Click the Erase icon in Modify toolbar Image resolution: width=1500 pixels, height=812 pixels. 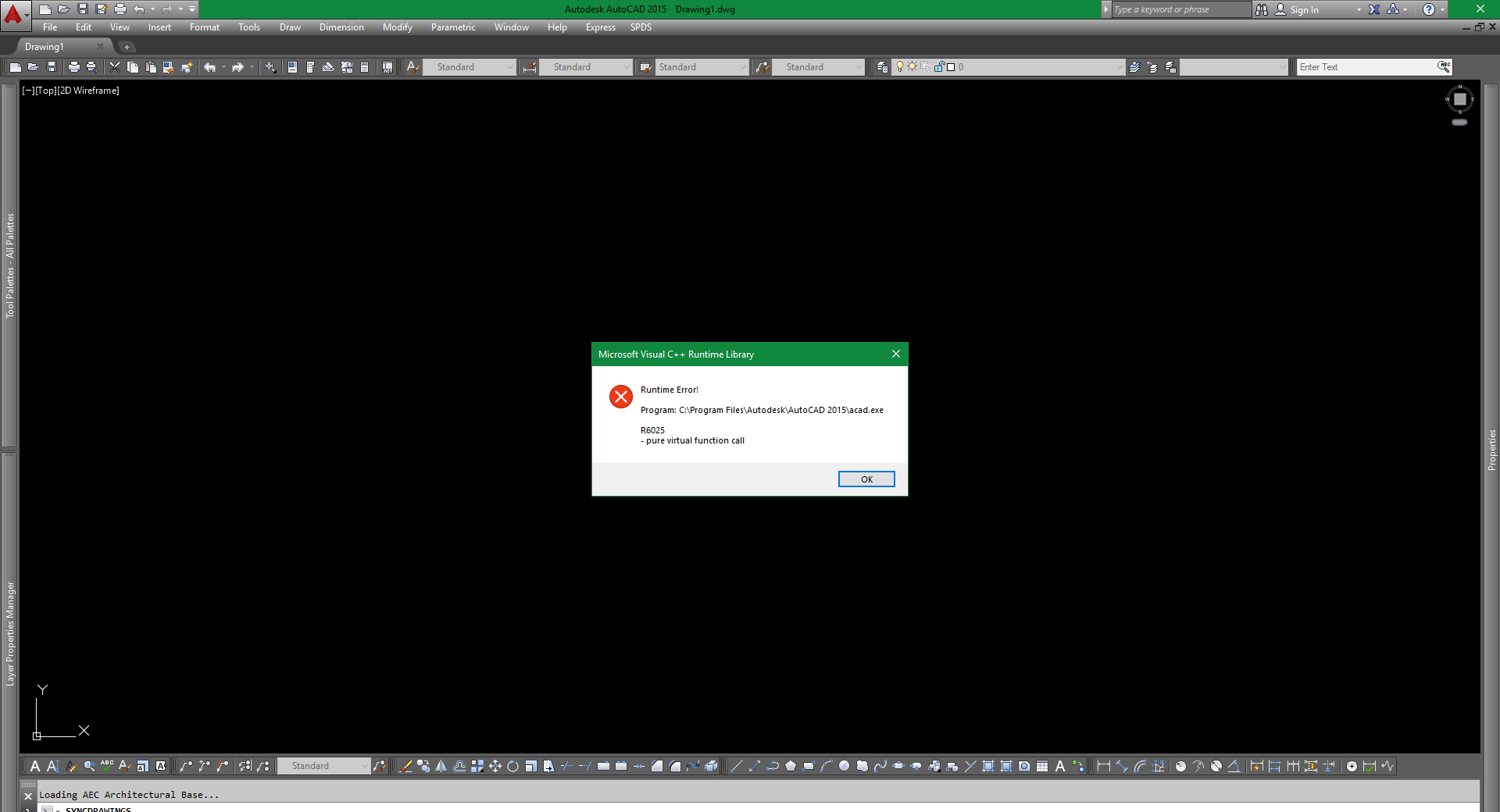coord(405,766)
